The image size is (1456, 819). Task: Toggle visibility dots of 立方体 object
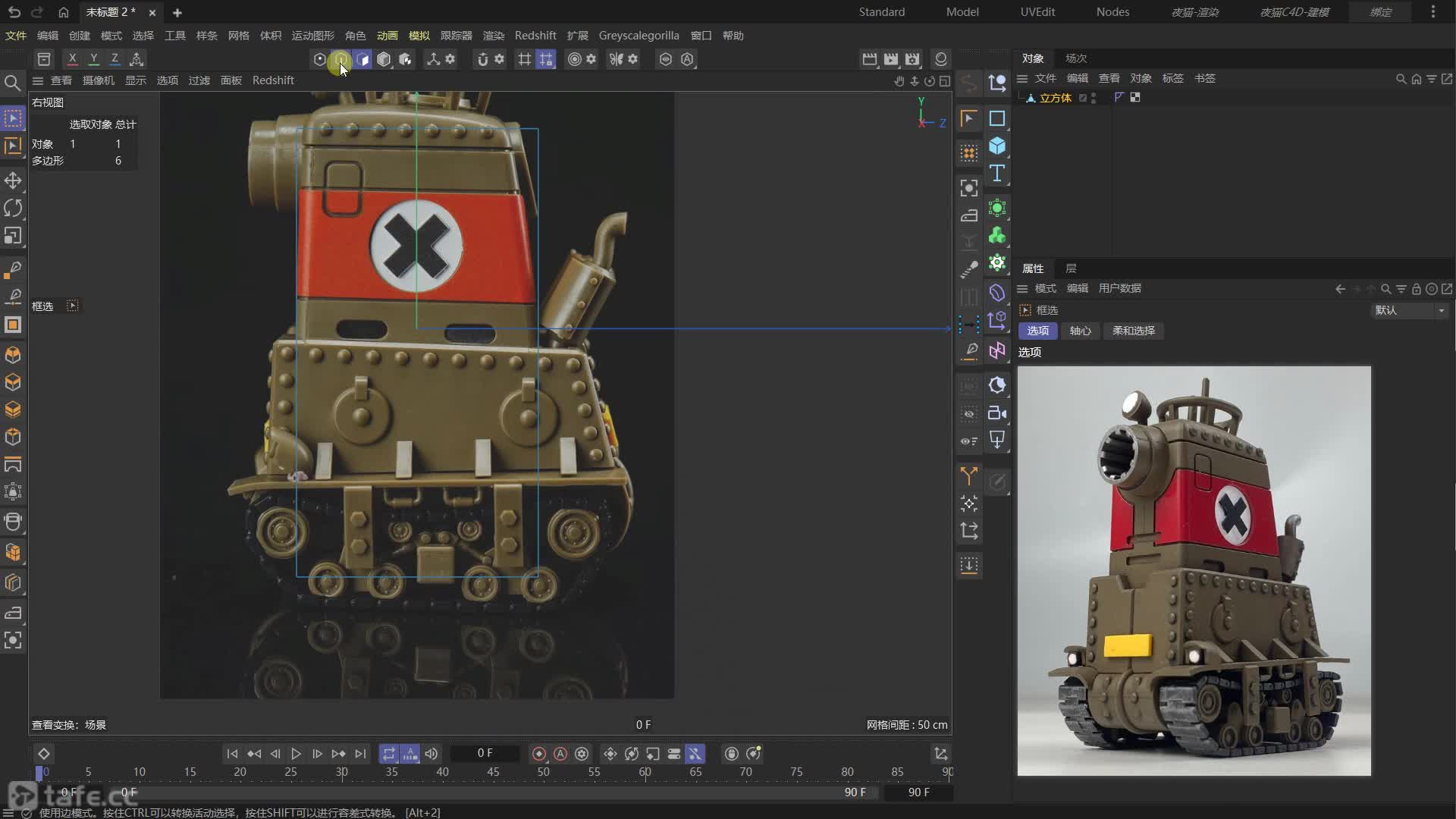1093,98
